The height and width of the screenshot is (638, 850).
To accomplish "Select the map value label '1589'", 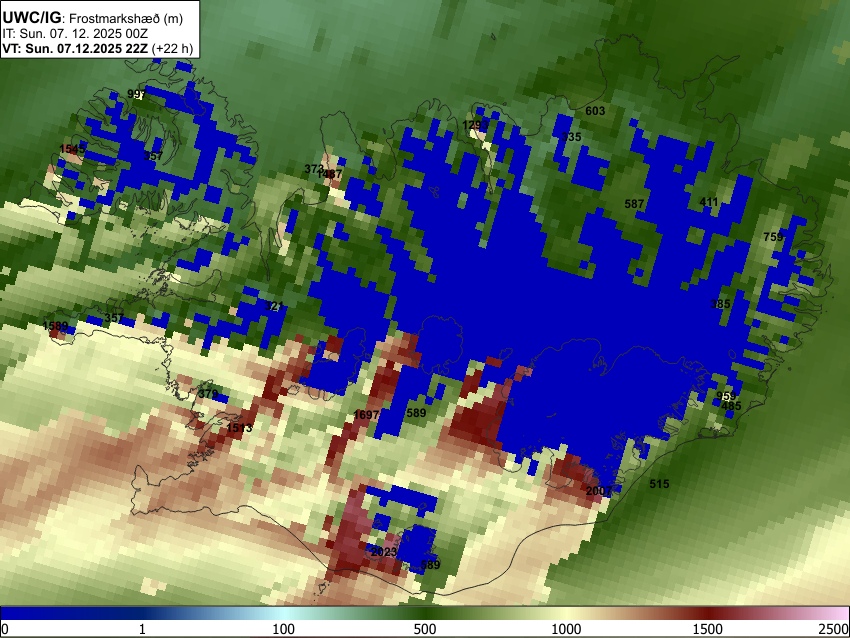I will tap(55, 326).
